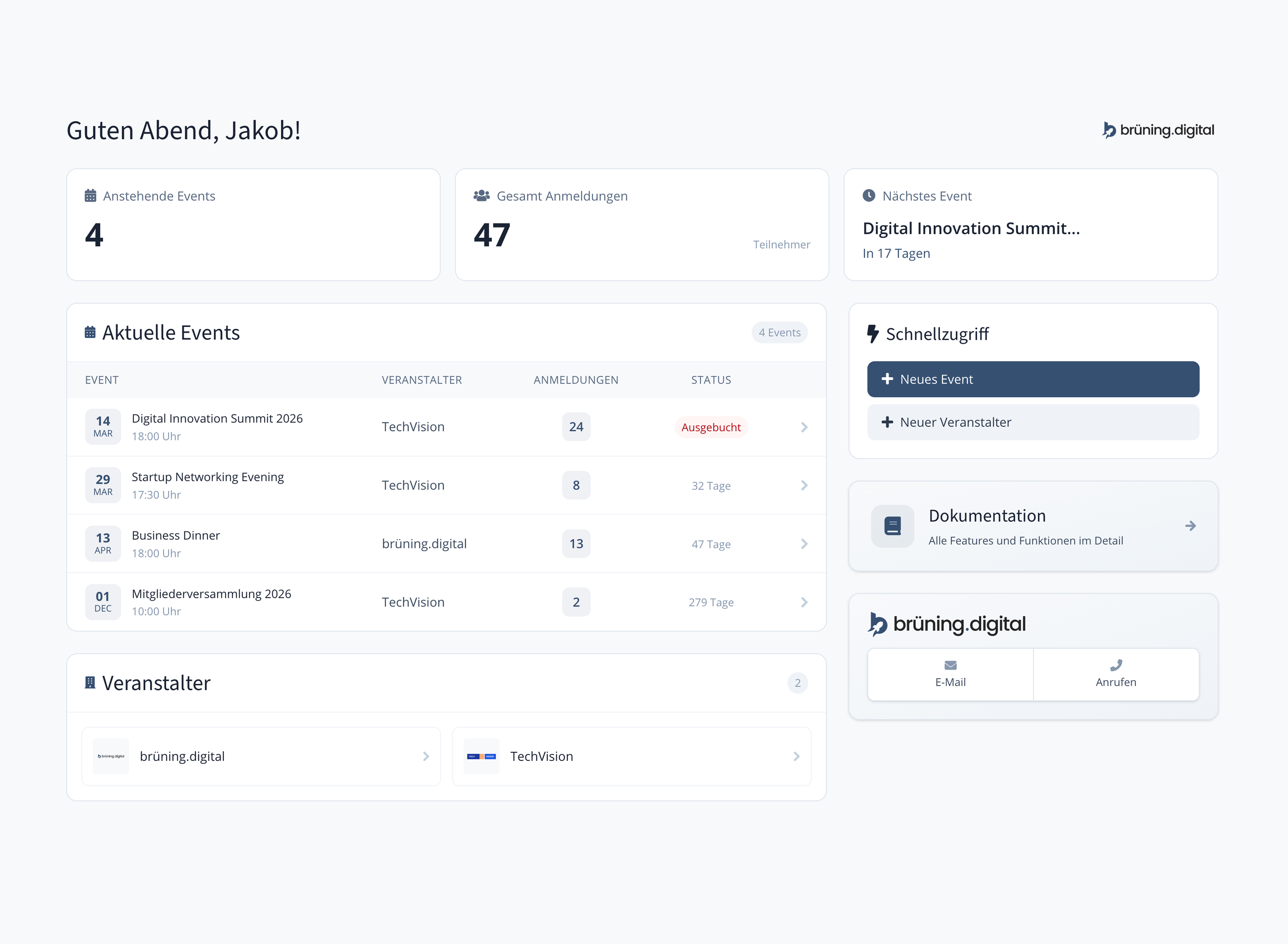Click the clock icon beside Nächstes Event
The width and height of the screenshot is (1288, 944).
tap(869, 195)
